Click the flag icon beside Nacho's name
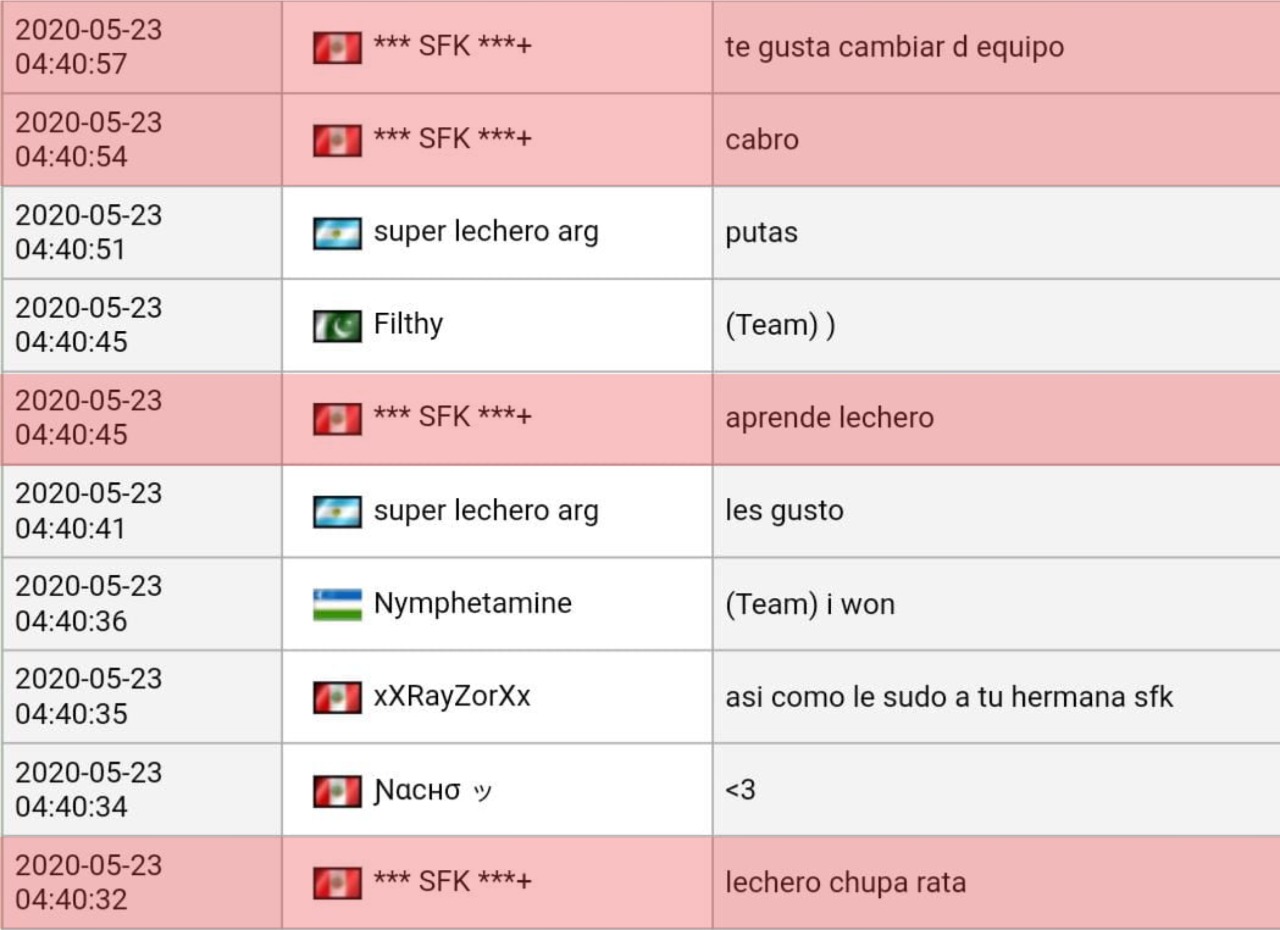Screen dimensions: 1280x930 [x=337, y=792]
